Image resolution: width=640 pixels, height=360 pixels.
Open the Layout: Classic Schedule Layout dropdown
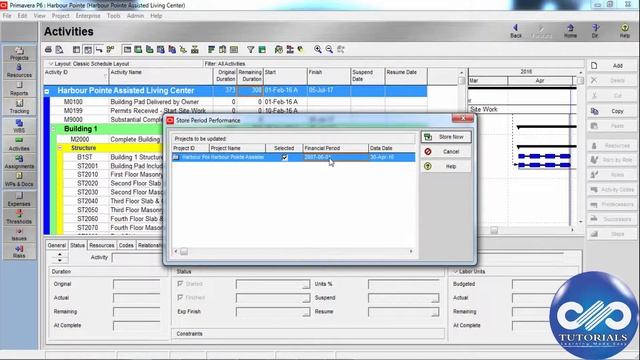[x=89, y=64]
